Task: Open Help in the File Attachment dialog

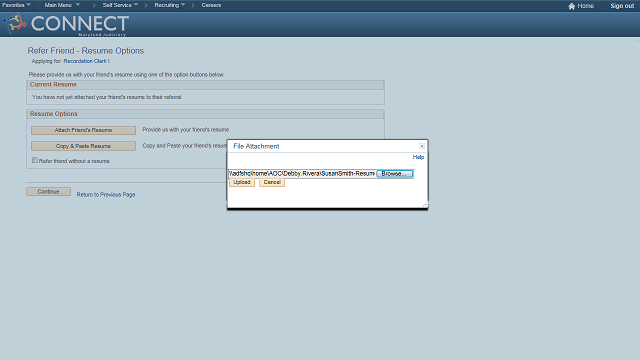Action: coord(418,157)
